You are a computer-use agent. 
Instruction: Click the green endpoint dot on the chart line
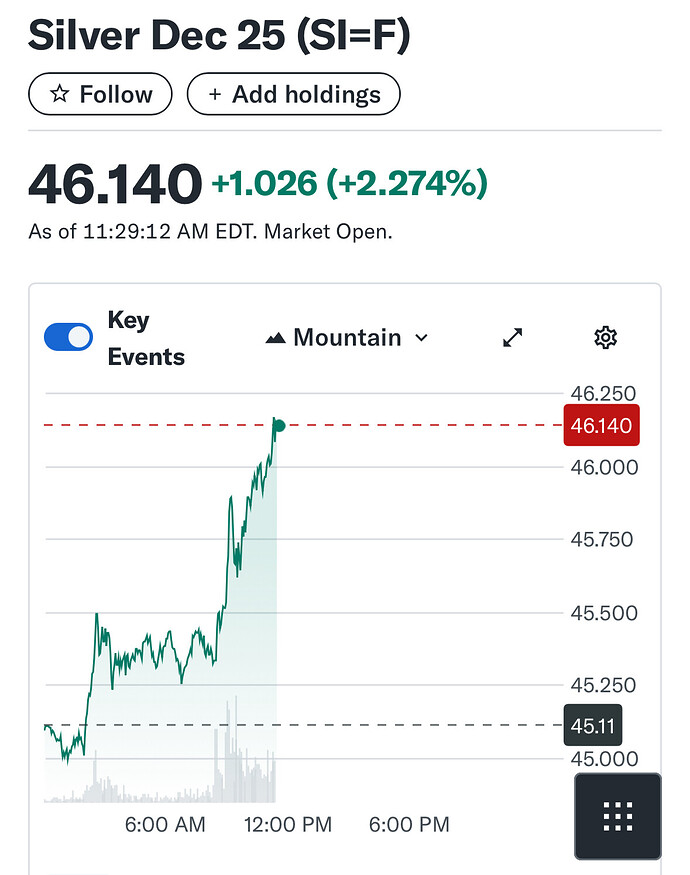click(279, 426)
